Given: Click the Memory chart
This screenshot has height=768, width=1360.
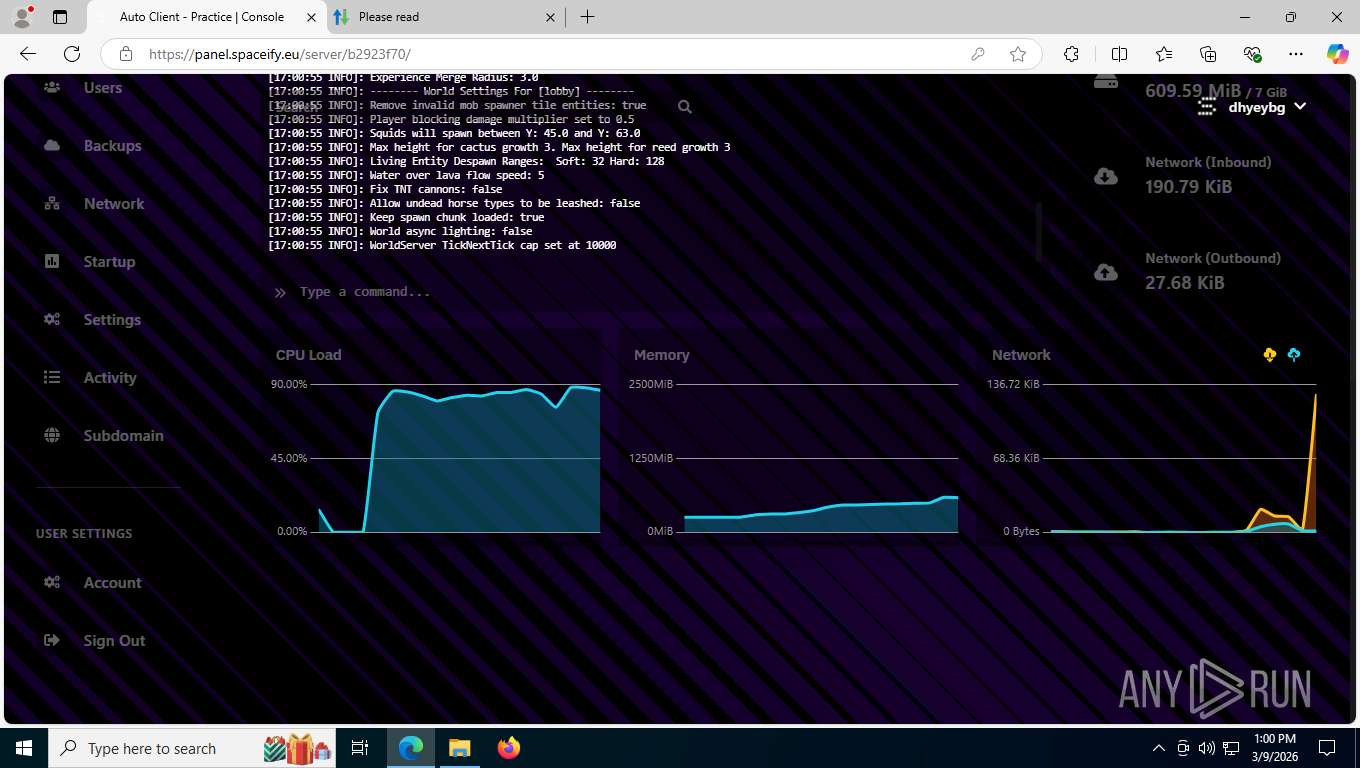Looking at the screenshot, I should tap(792, 457).
